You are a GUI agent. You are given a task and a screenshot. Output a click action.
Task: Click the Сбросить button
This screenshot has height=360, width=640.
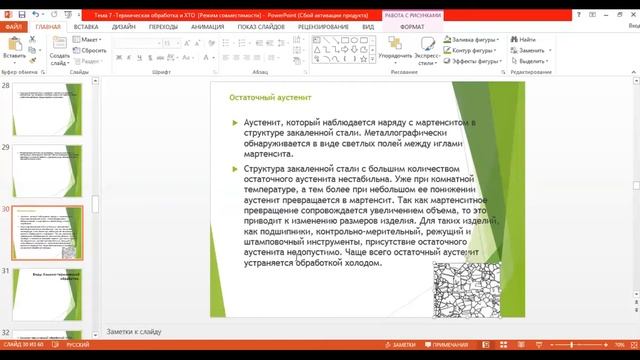click(90, 51)
